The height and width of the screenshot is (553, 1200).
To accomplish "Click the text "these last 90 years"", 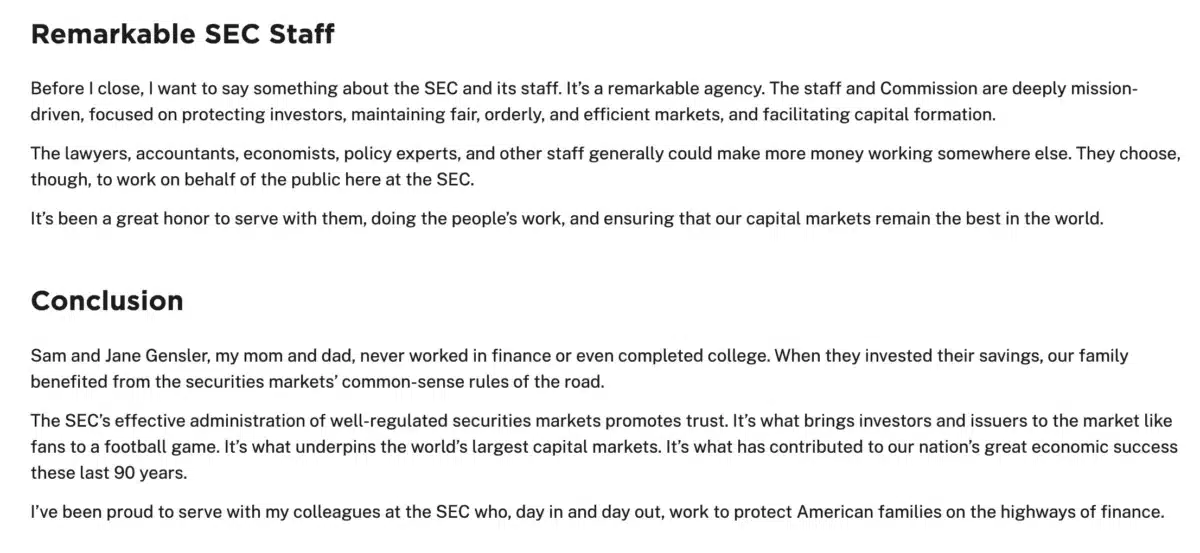I will click(109, 472).
